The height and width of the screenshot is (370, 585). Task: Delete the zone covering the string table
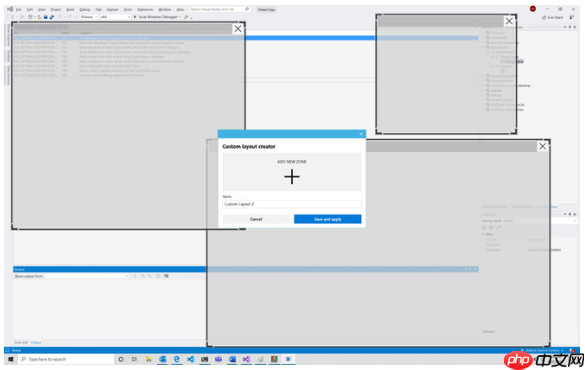coord(238,29)
